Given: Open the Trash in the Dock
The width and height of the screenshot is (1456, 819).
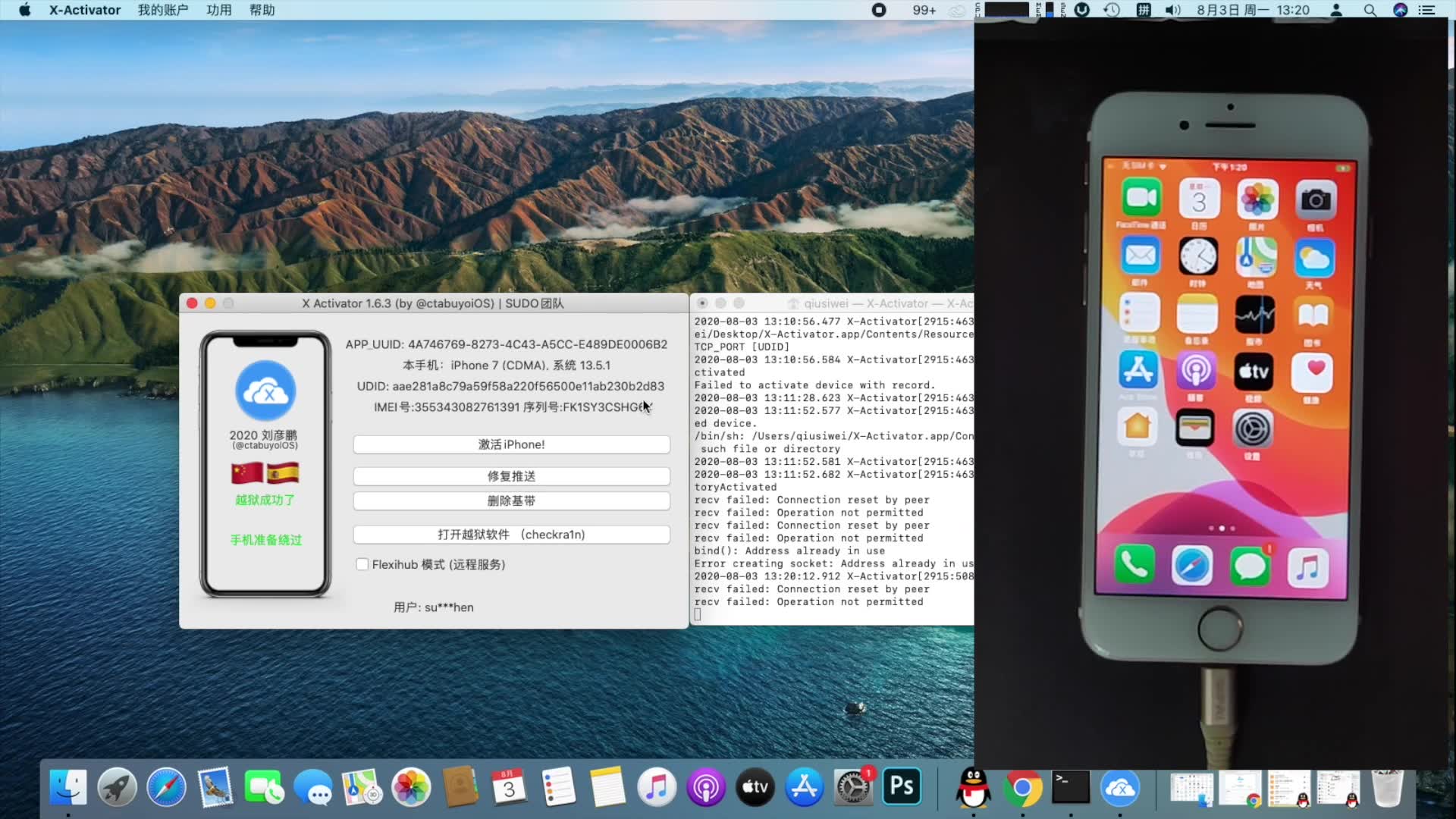Looking at the screenshot, I should pos(1387,789).
